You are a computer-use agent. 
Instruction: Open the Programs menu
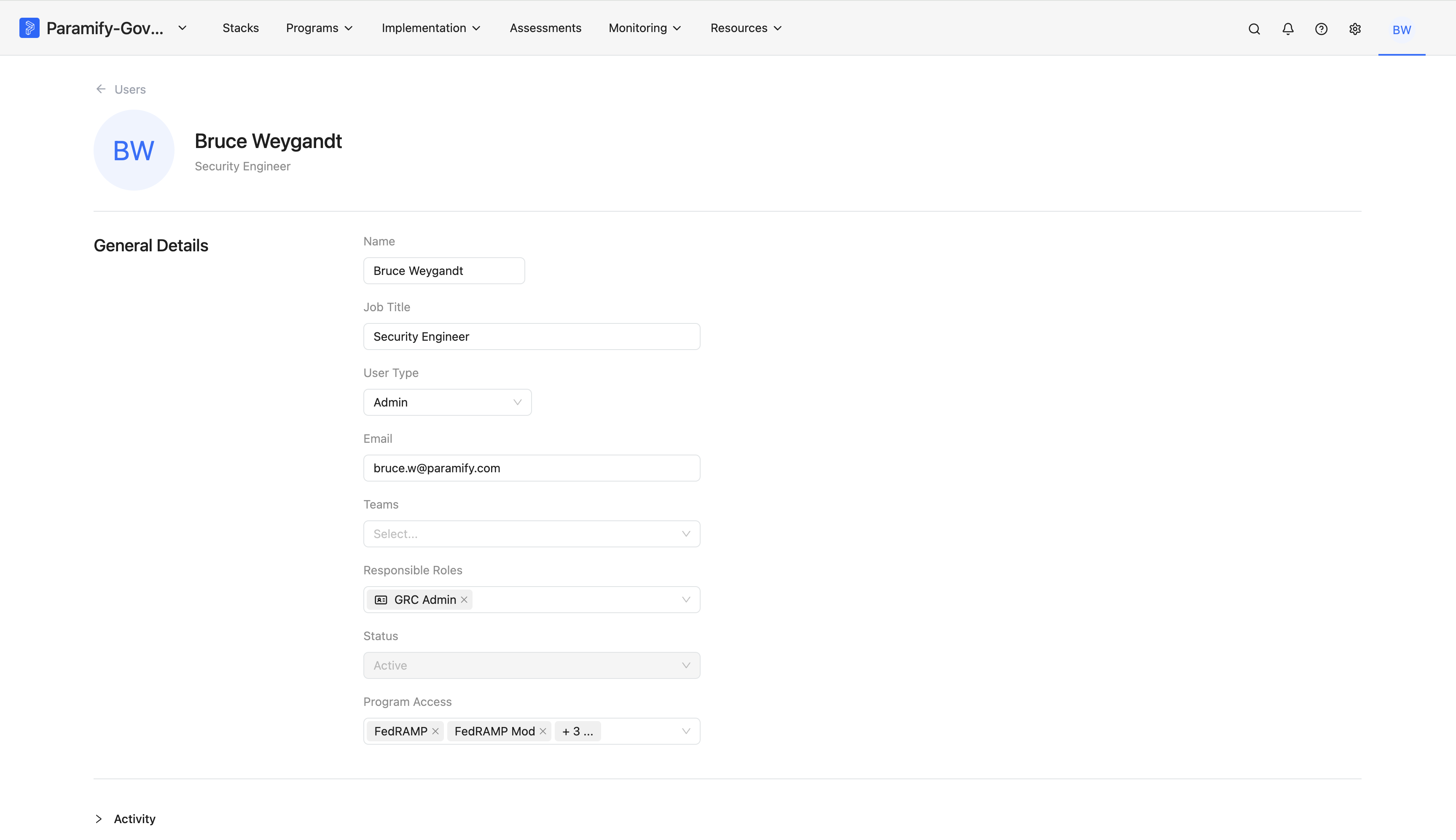(x=320, y=28)
